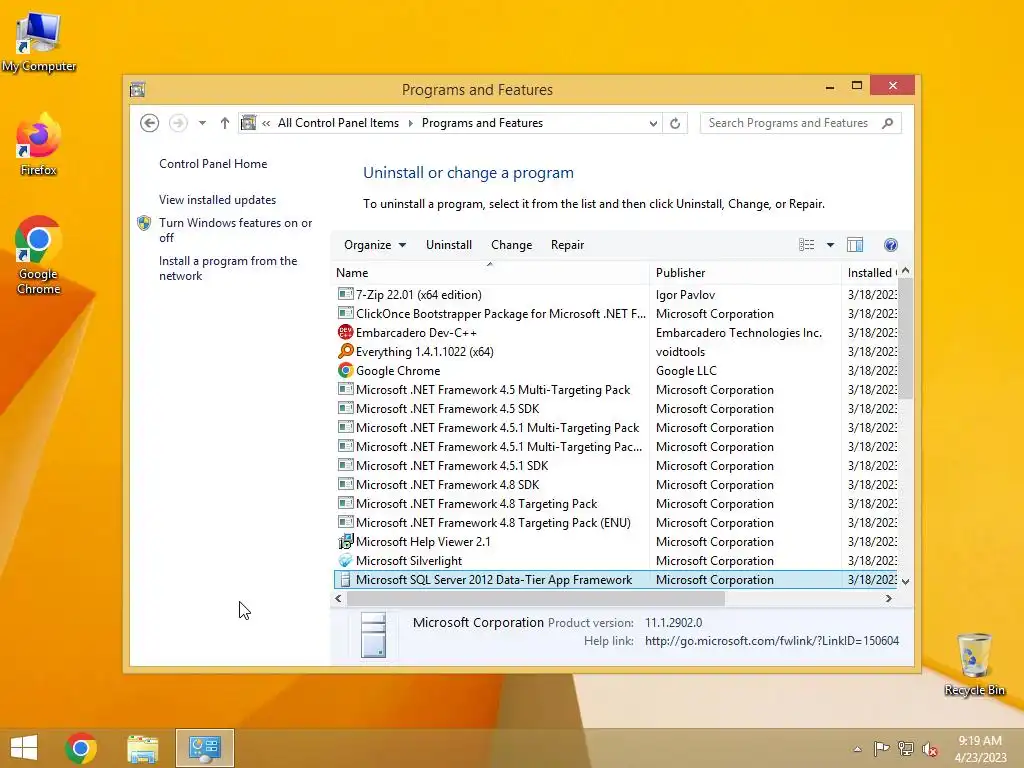Click the Control Panel taskbar button
The height and width of the screenshot is (768, 1024).
pyautogui.click(x=204, y=748)
